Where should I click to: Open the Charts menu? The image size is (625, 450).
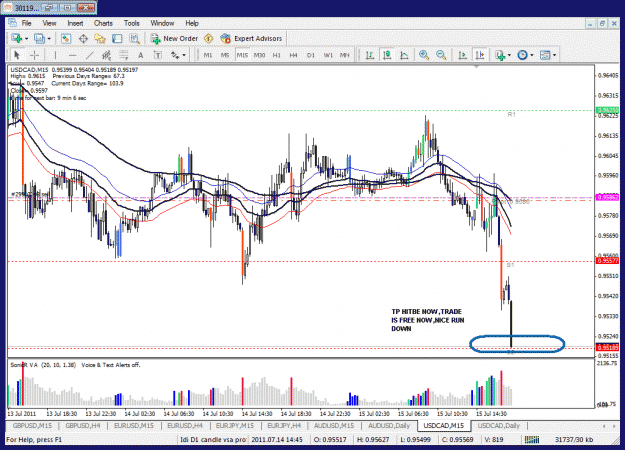pos(103,23)
